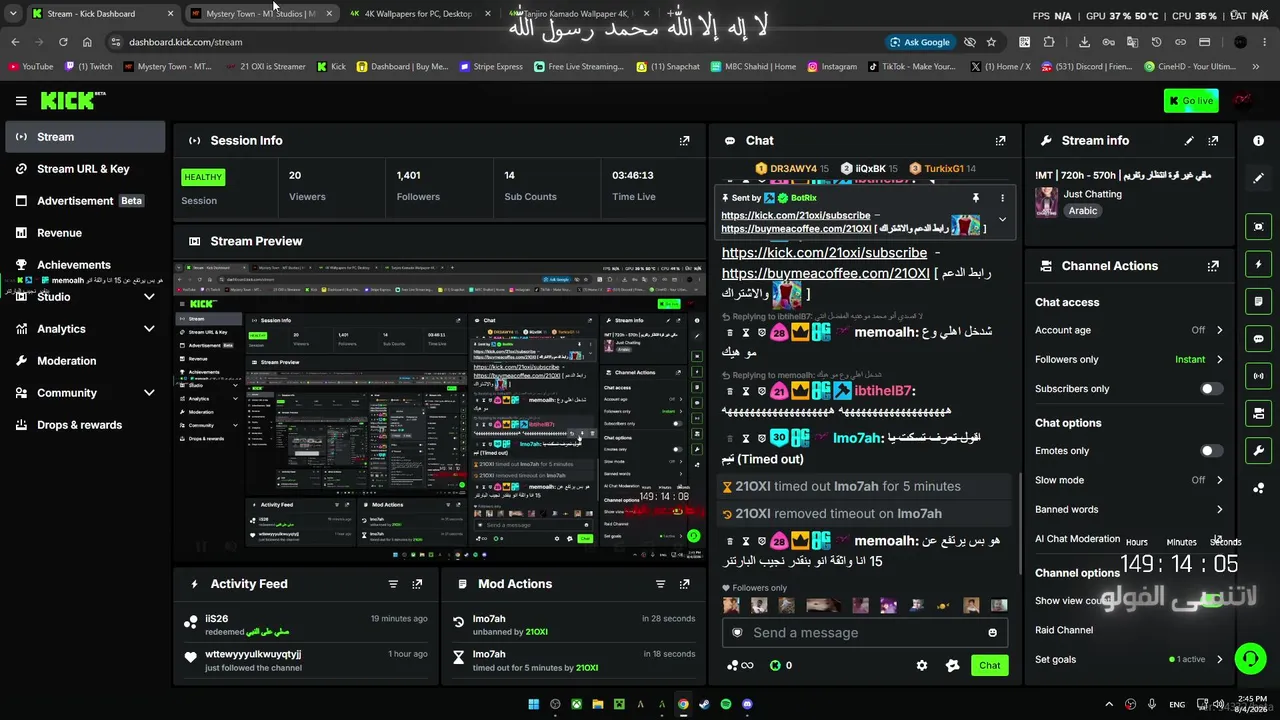Open Stream URL & Key page
This screenshot has width=1280, height=720.
(x=85, y=169)
